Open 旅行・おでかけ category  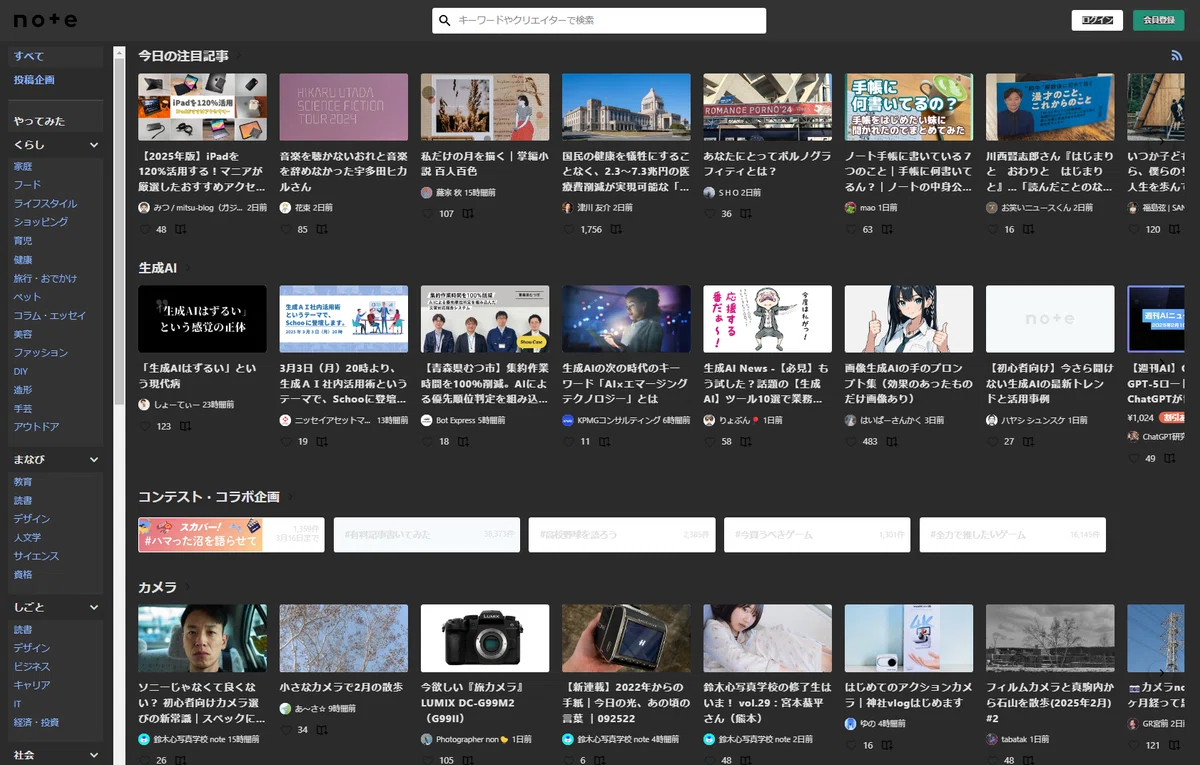point(45,278)
